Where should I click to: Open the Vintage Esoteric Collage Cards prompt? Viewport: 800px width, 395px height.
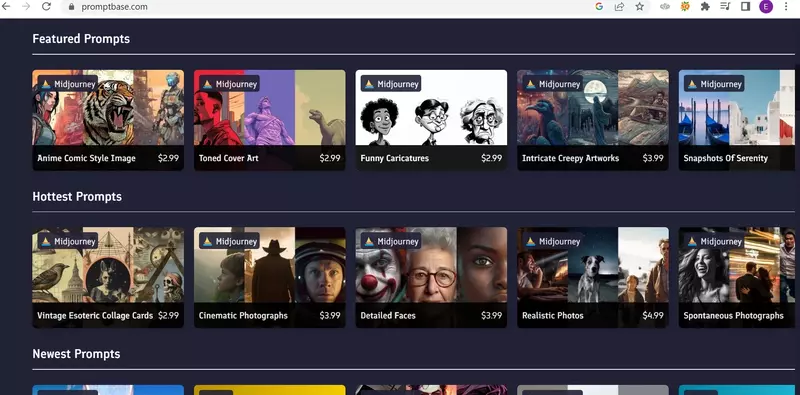(108, 277)
